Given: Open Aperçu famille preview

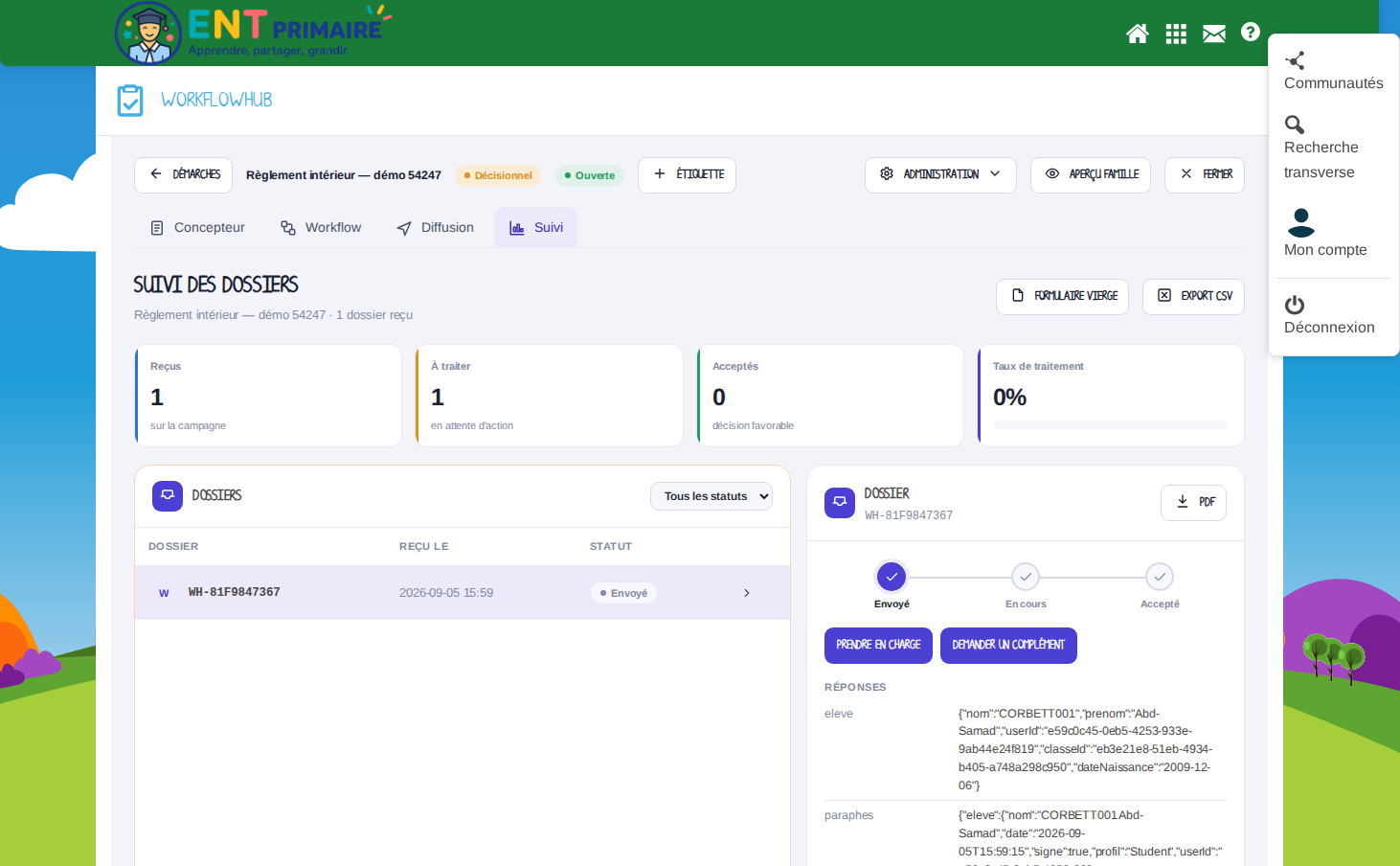Looking at the screenshot, I should tap(1091, 174).
